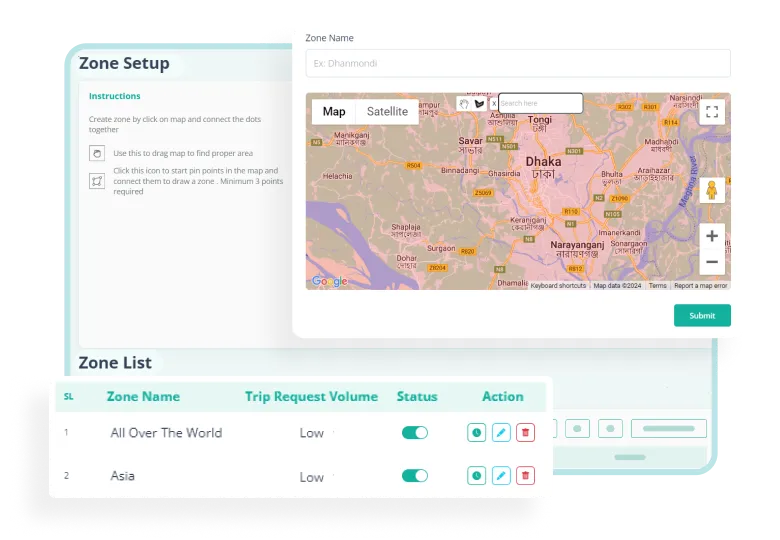Click the Instructions heading

(x=114, y=96)
